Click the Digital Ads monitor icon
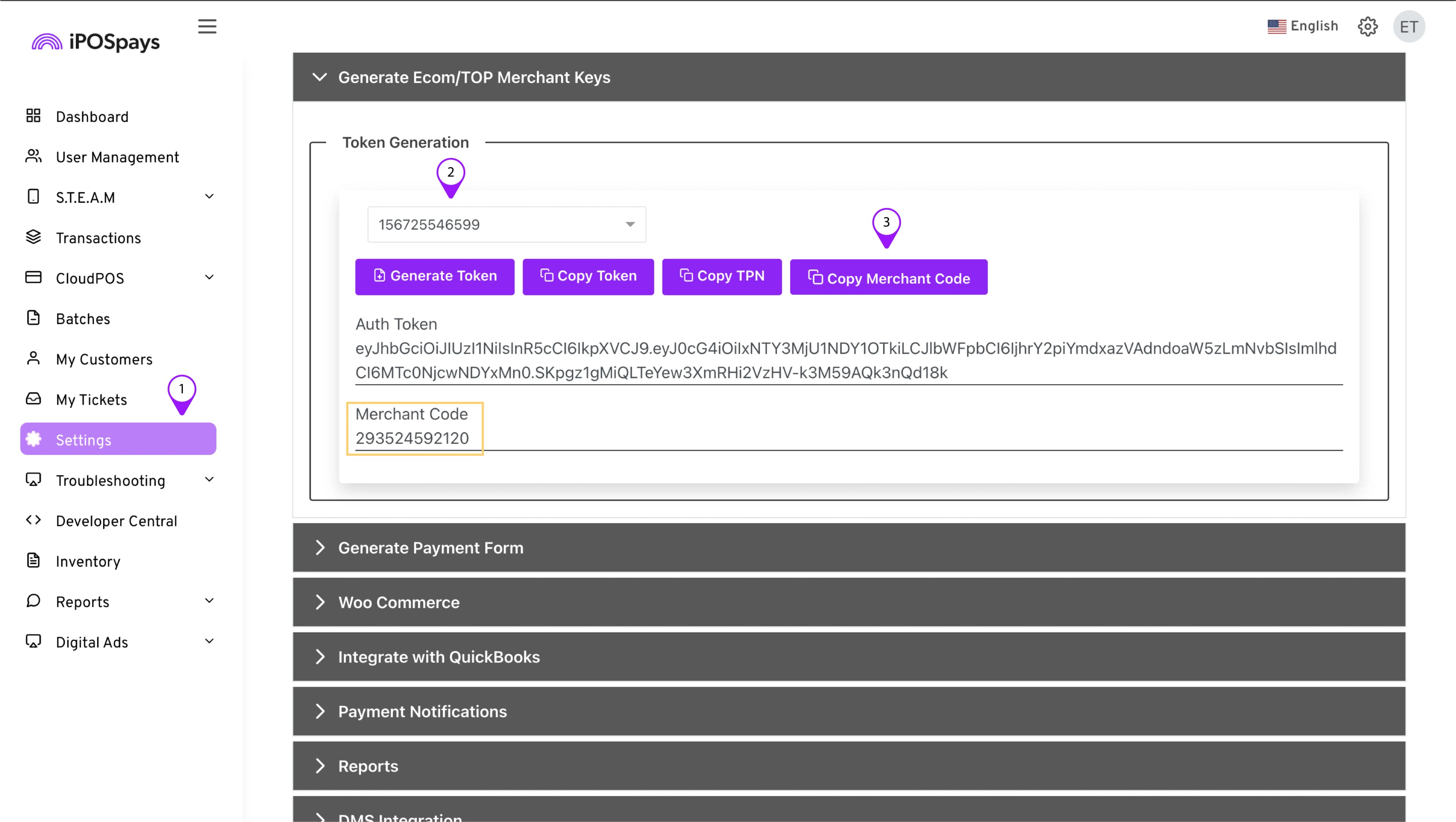 point(33,641)
